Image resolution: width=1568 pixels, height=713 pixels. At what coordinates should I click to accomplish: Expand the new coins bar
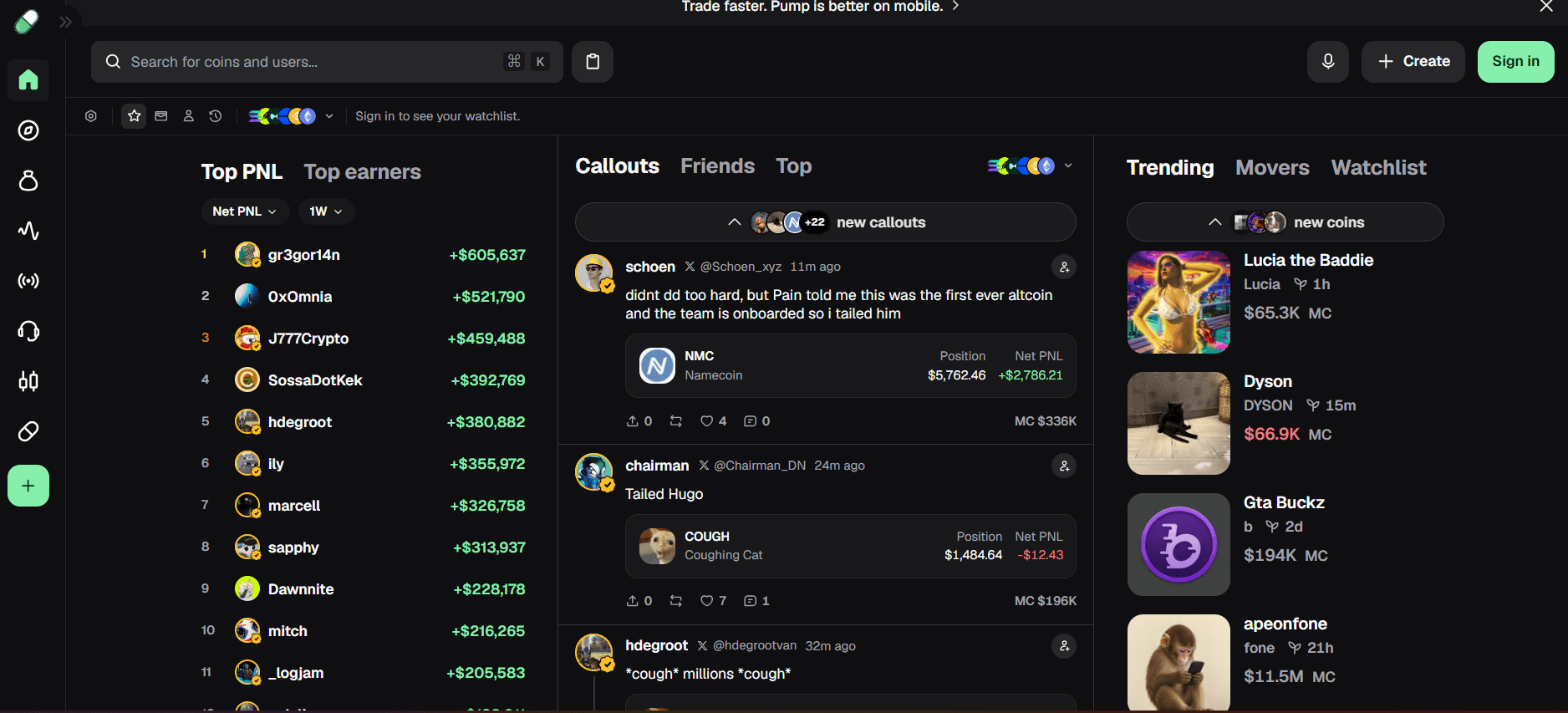(x=1285, y=222)
